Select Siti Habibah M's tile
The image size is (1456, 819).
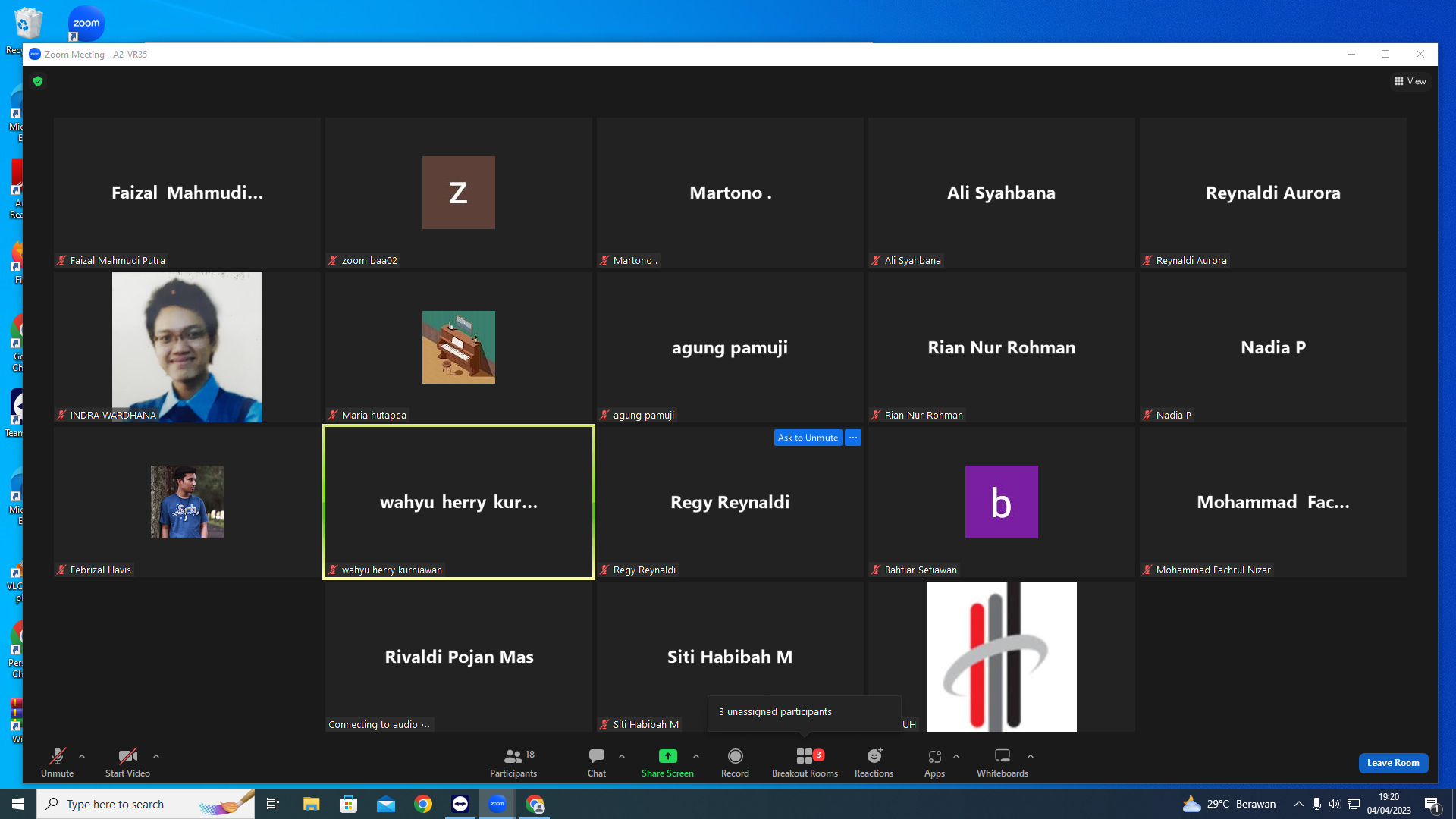(x=730, y=657)
